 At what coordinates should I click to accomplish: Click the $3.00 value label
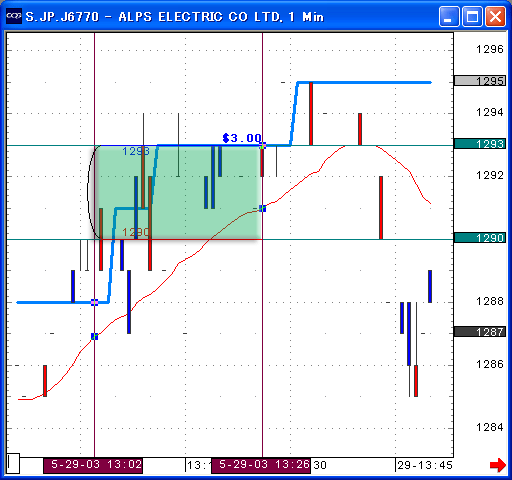point(242,138)
